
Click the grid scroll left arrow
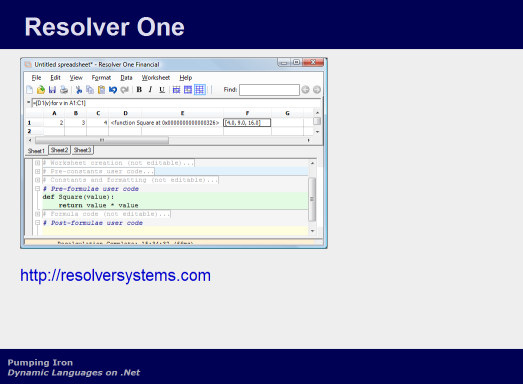30,140
